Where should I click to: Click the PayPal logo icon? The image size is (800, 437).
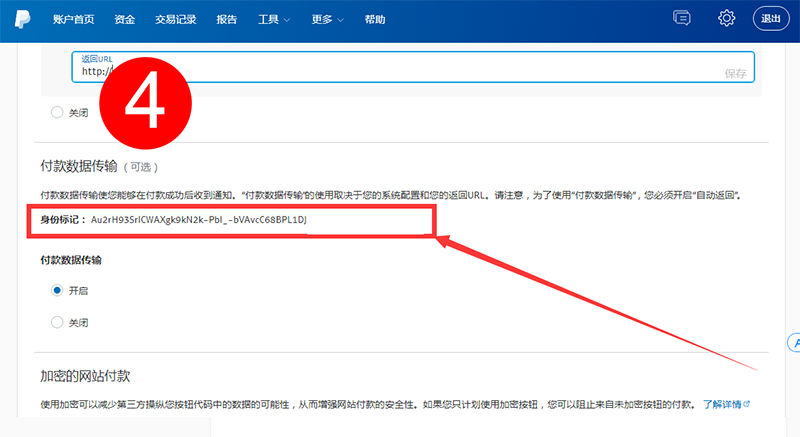pos(20,19)
